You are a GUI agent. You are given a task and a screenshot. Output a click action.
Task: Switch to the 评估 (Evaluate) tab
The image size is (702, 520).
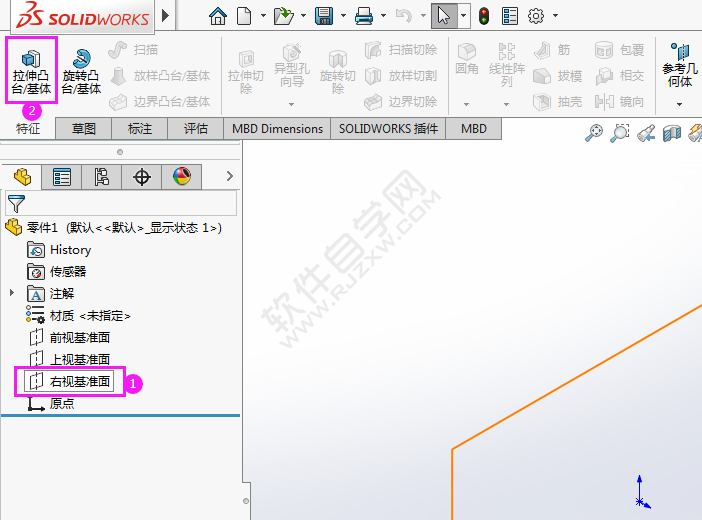pos(196,129)
